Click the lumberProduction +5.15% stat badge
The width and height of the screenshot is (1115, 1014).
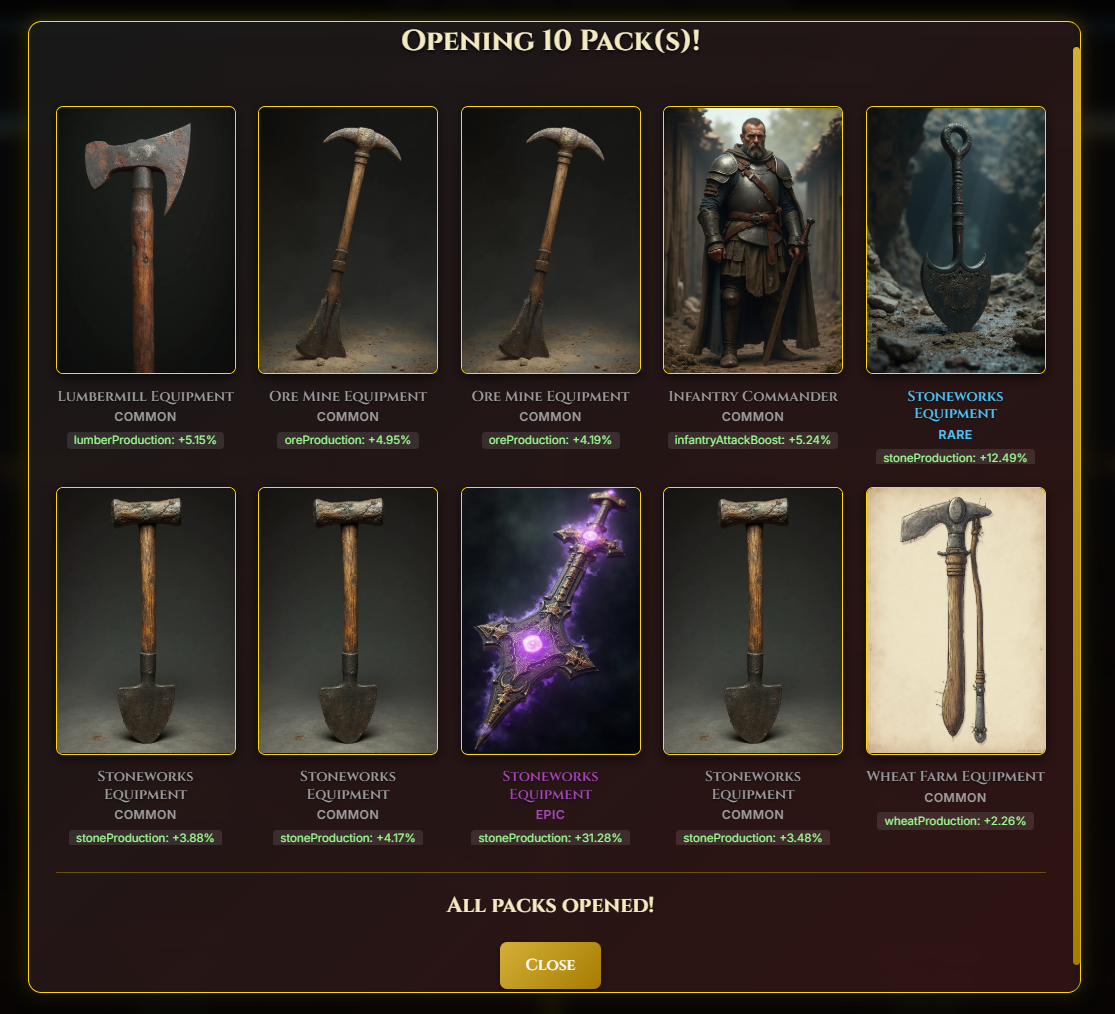(x=145, y=440)
